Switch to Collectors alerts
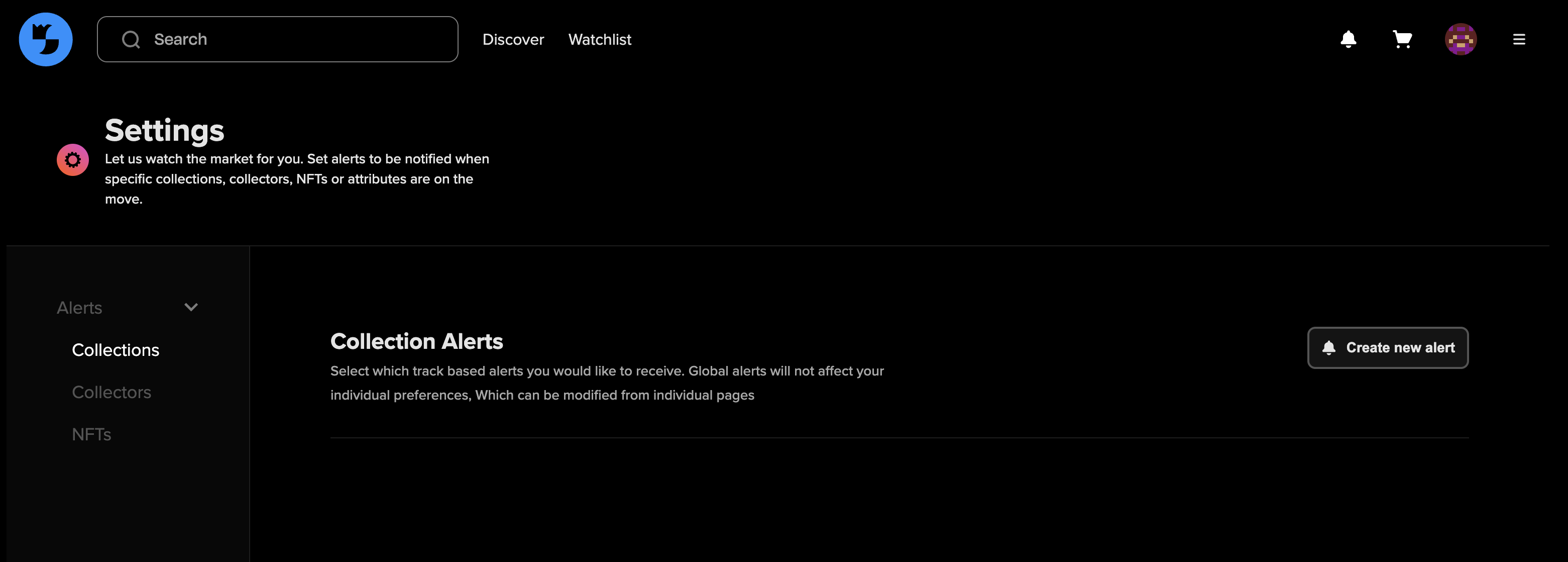 tap(111, 392)
